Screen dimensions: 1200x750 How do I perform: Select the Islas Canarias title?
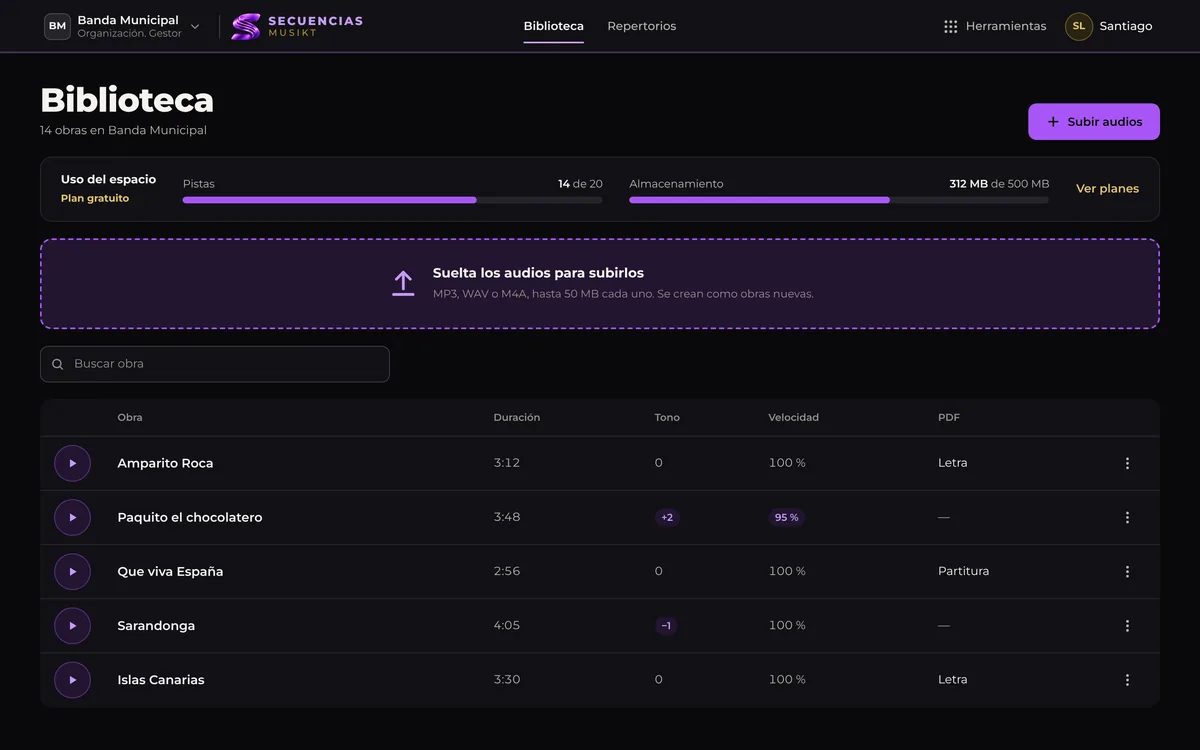(x=161, y=679)
